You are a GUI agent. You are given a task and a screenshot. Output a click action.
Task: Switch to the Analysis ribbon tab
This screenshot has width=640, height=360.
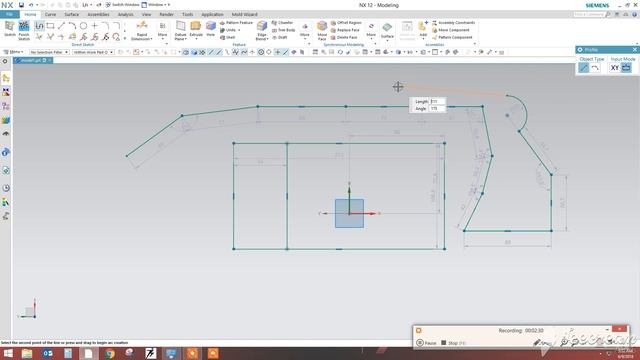pos(125,14)
